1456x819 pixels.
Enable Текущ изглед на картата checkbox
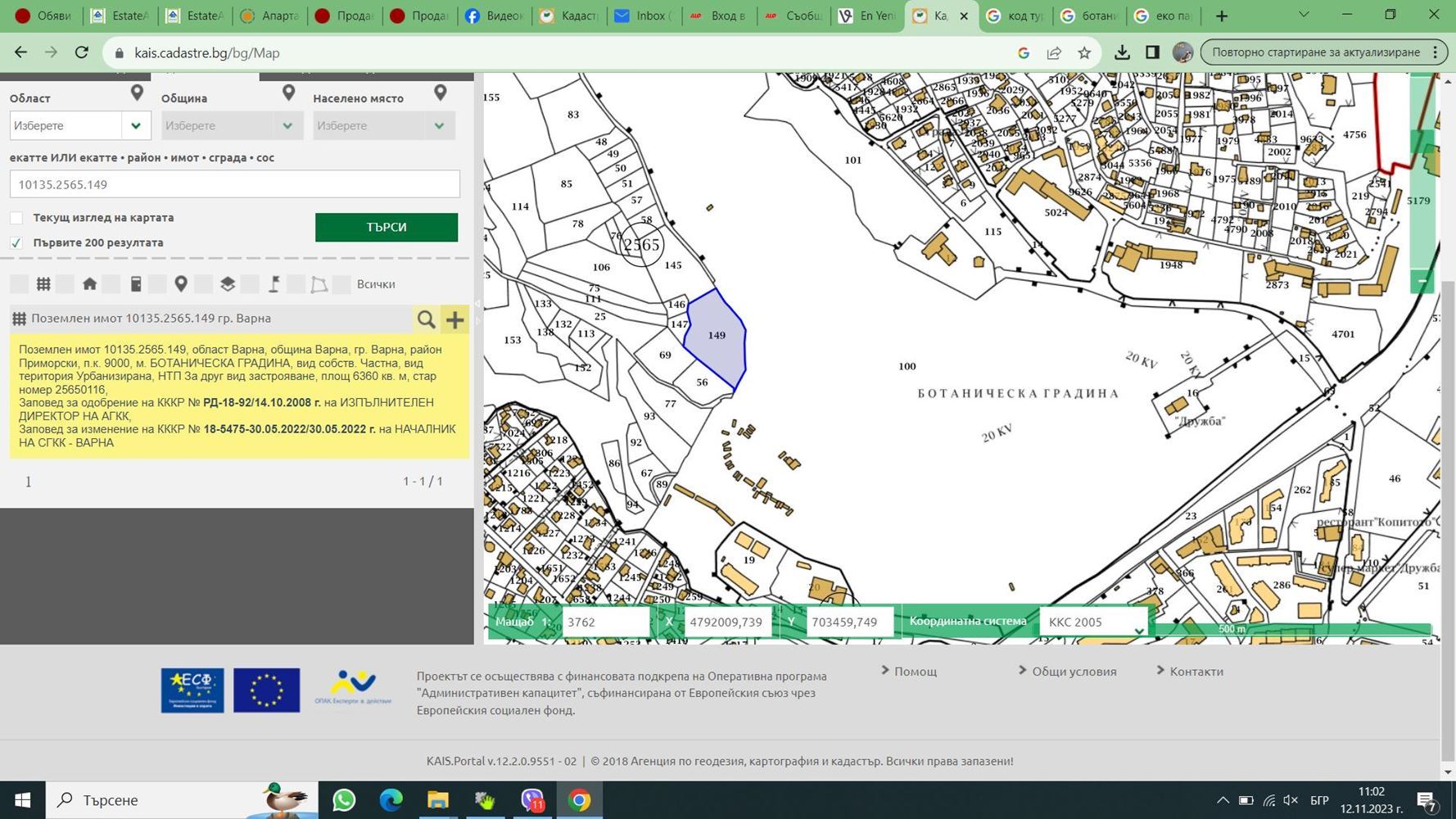pyautogui.click(x=16, y=218)
